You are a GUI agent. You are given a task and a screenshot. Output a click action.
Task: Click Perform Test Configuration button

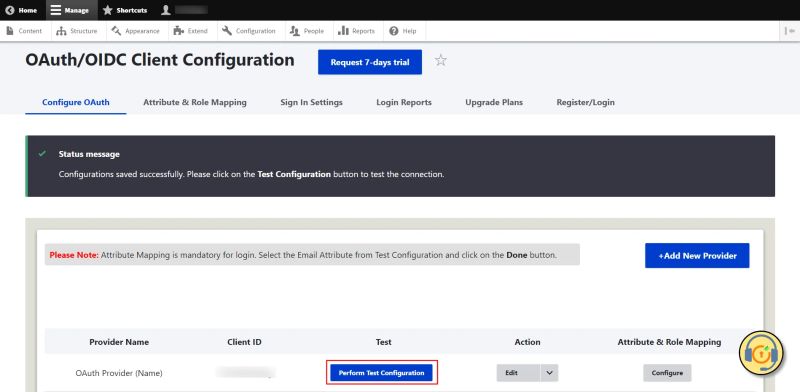[x=382, y=373]
